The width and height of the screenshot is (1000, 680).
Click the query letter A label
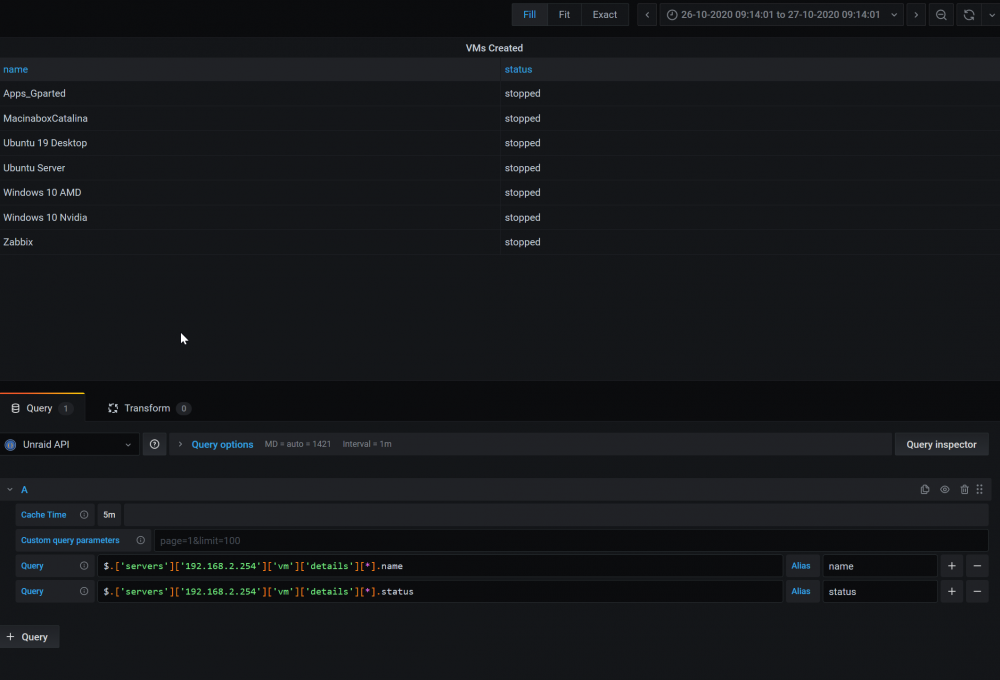pos(24,490)
